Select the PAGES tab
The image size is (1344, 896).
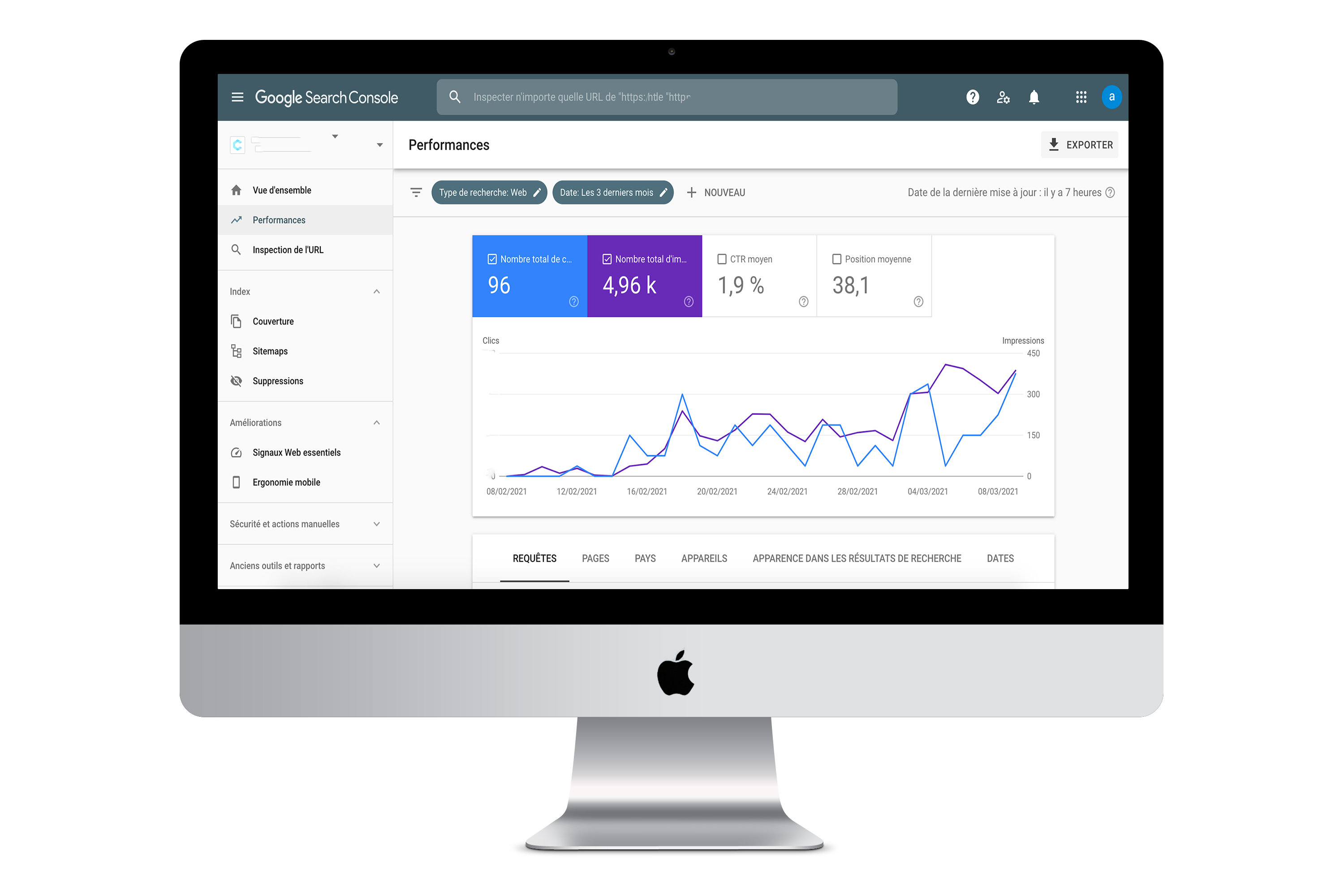tap(595, 558)
